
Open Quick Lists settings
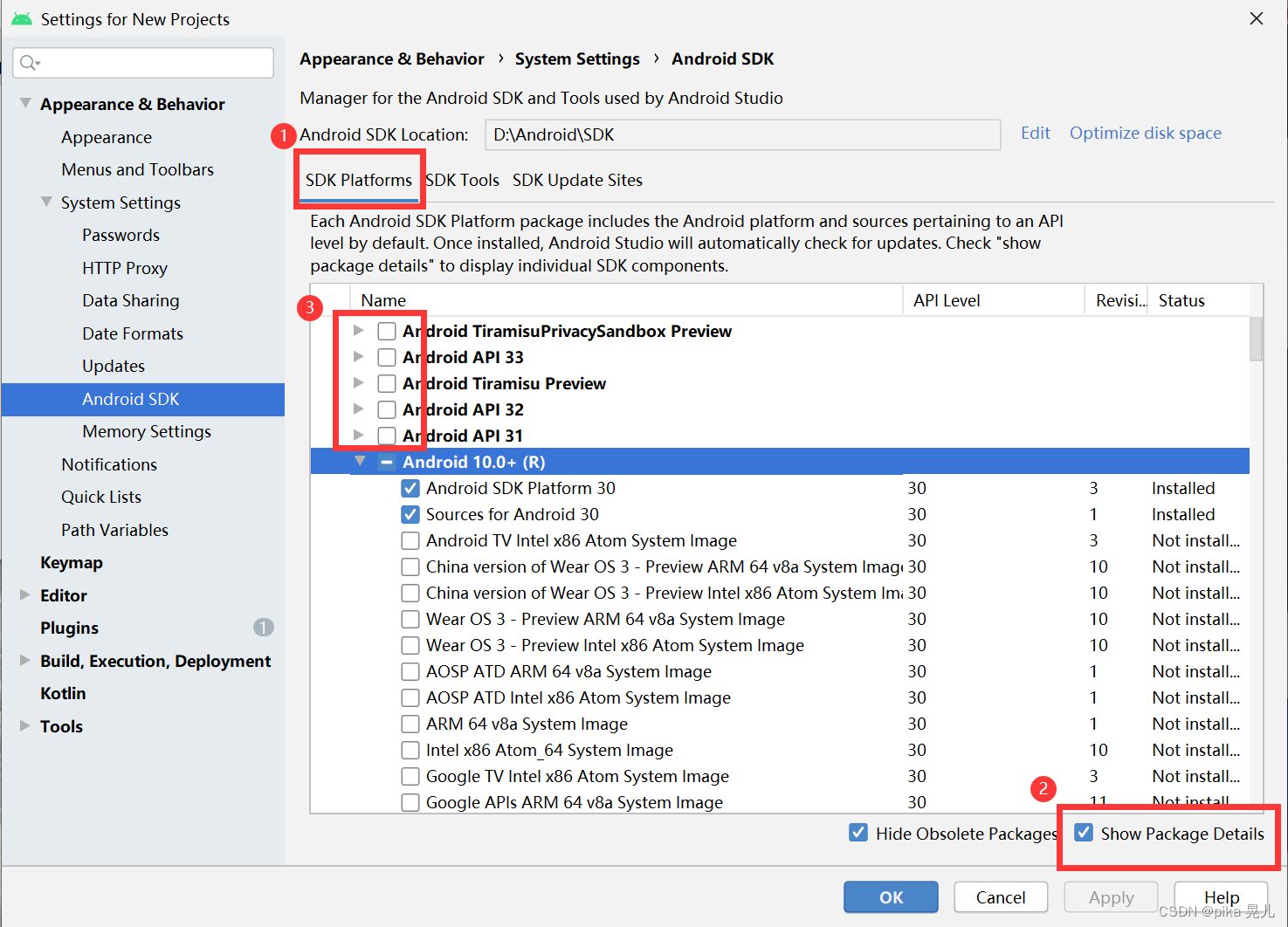pyautogui.click(x=101, y=497)
